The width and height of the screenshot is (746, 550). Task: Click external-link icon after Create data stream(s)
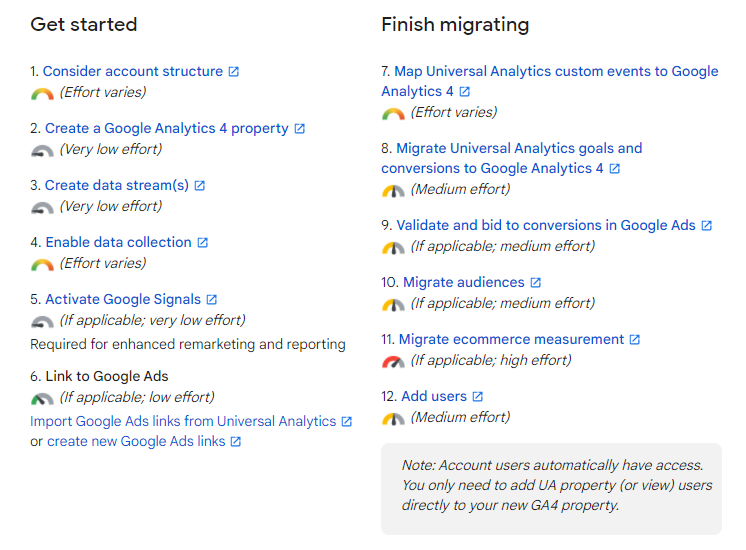(x=200, y=186)
